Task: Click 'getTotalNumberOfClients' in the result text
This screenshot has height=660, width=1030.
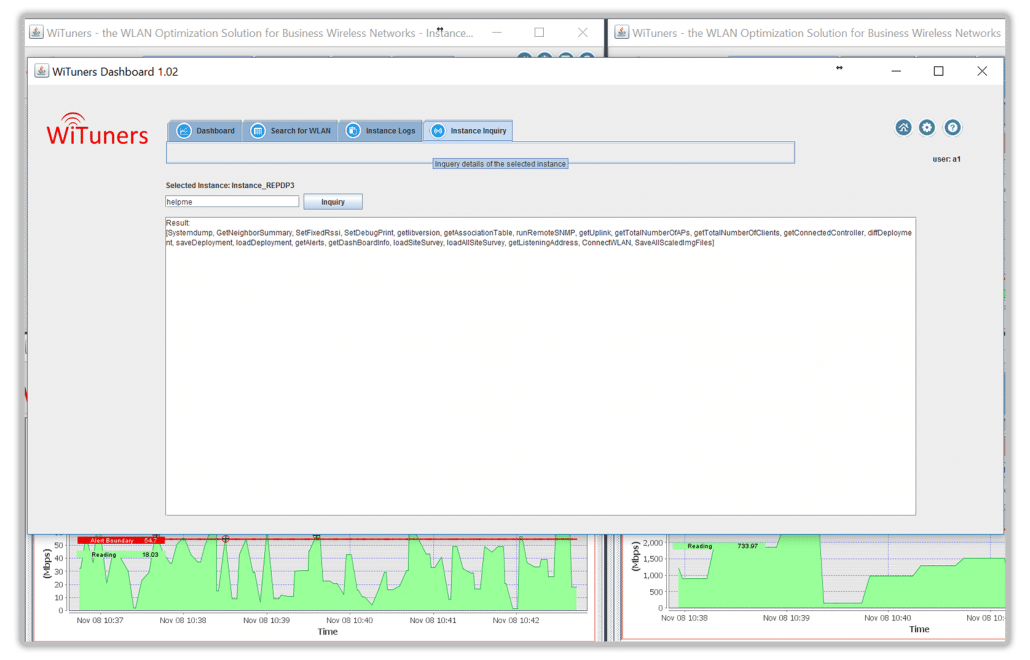Action: point(736,233)
